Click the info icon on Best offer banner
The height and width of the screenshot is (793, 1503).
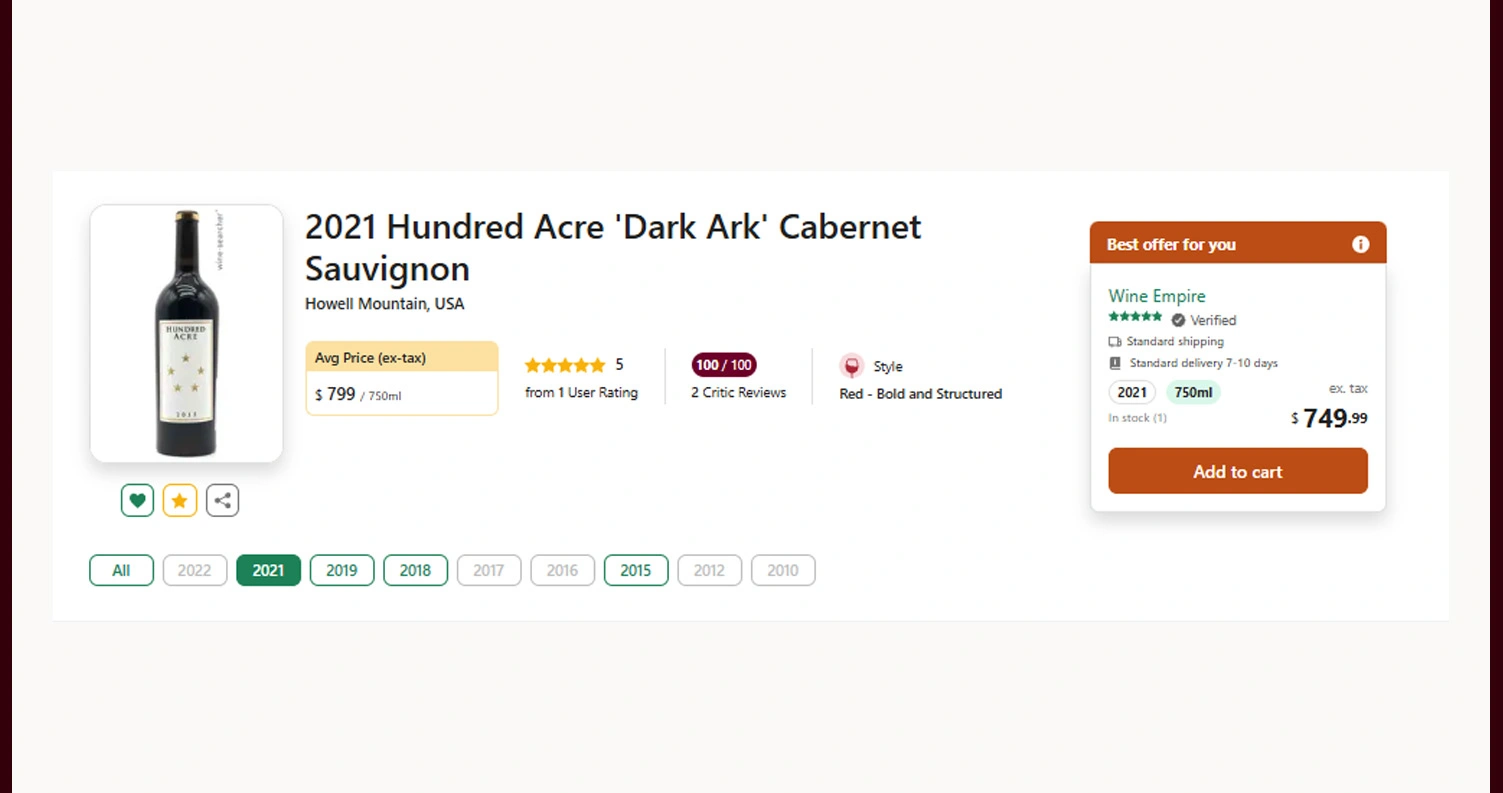(x=1360, y=244)
